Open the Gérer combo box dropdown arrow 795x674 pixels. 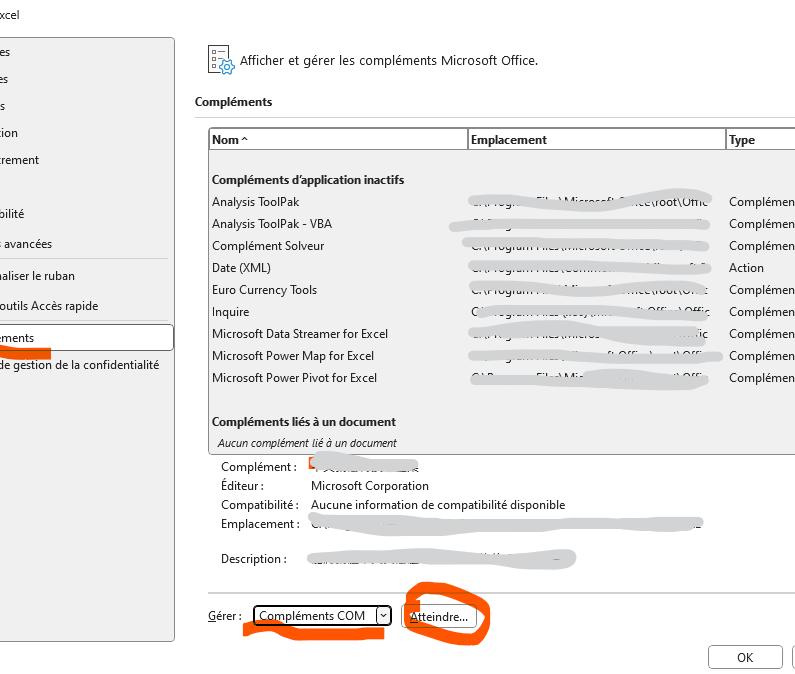384,616
